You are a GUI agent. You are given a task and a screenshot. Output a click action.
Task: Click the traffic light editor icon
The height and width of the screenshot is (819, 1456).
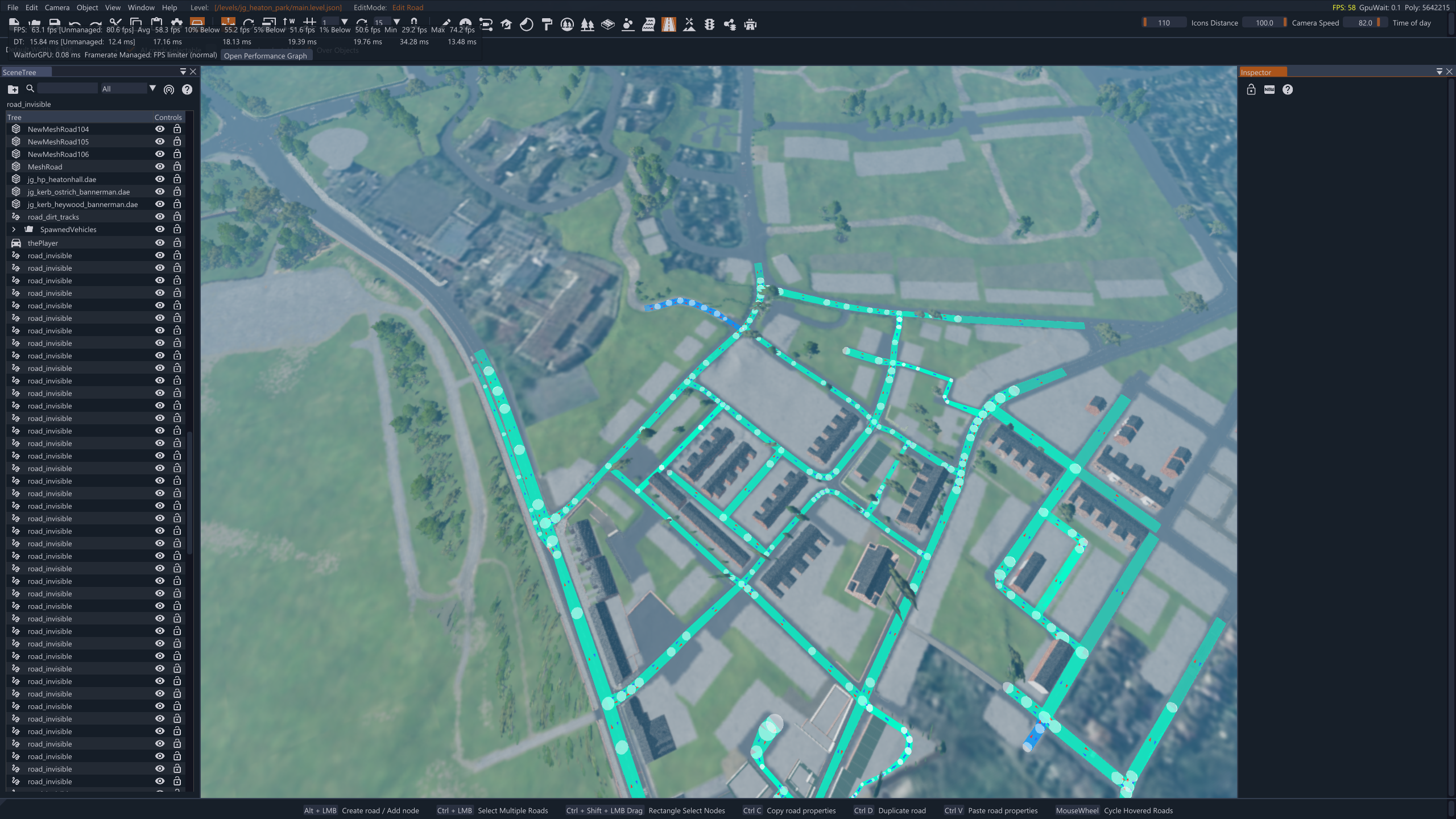click(709, 24)
